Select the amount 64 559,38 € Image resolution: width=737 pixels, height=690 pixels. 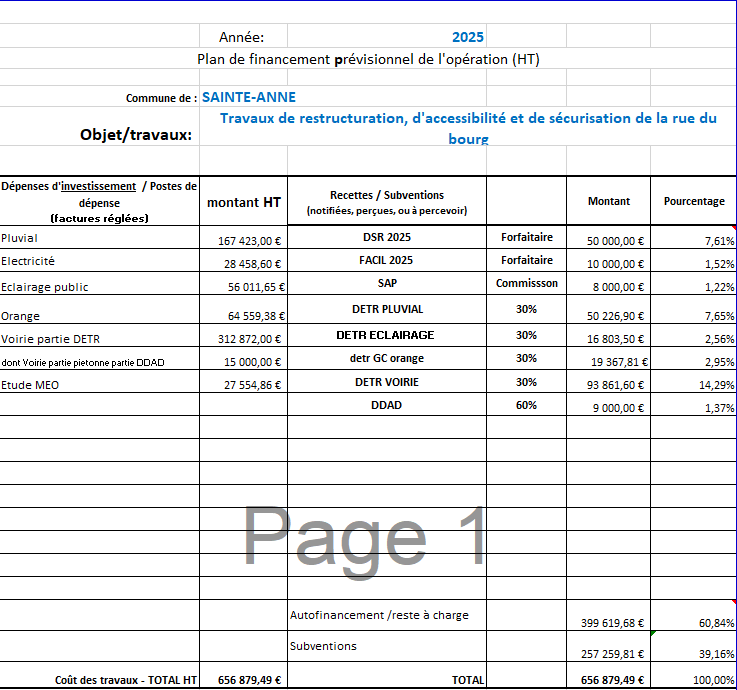pos(256,316)
